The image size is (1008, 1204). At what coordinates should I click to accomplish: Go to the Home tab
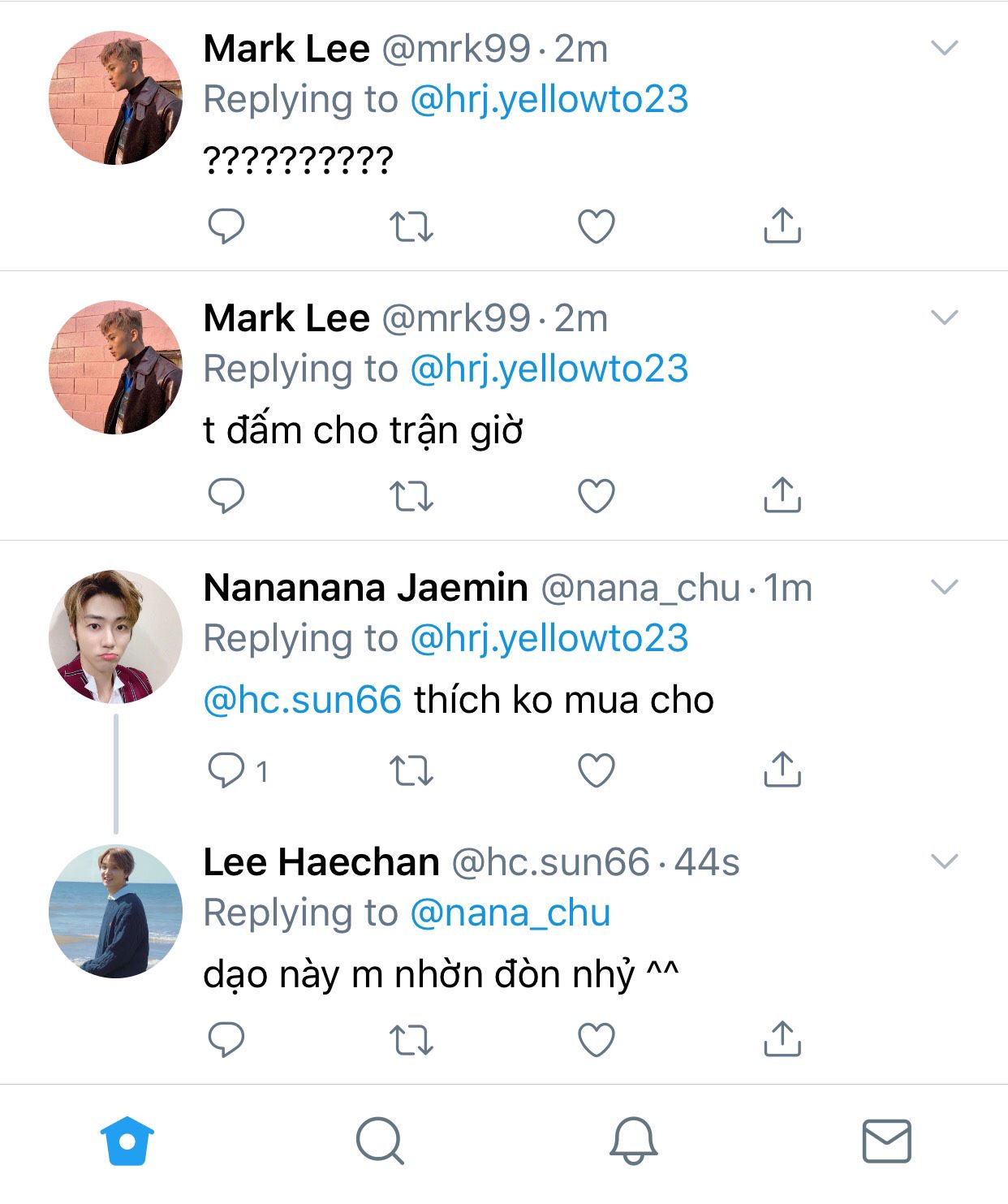click(x=127, y=1141)
